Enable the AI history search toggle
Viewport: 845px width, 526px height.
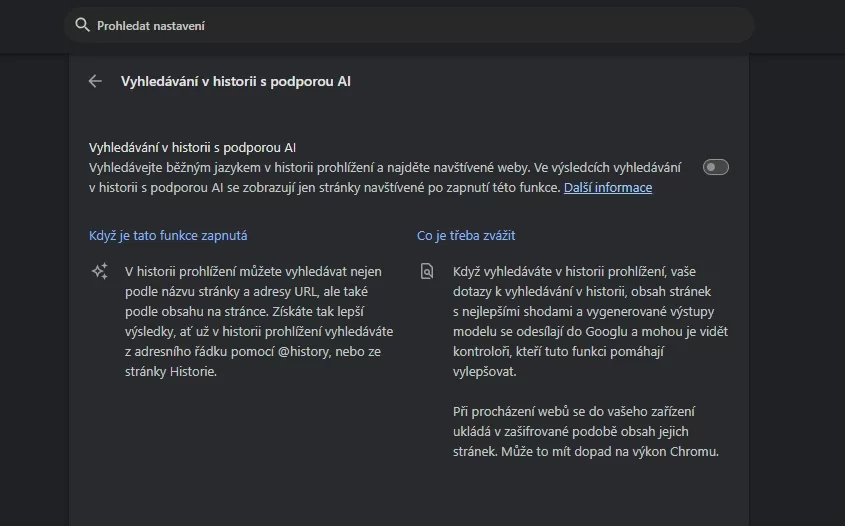tap(715, 167)
